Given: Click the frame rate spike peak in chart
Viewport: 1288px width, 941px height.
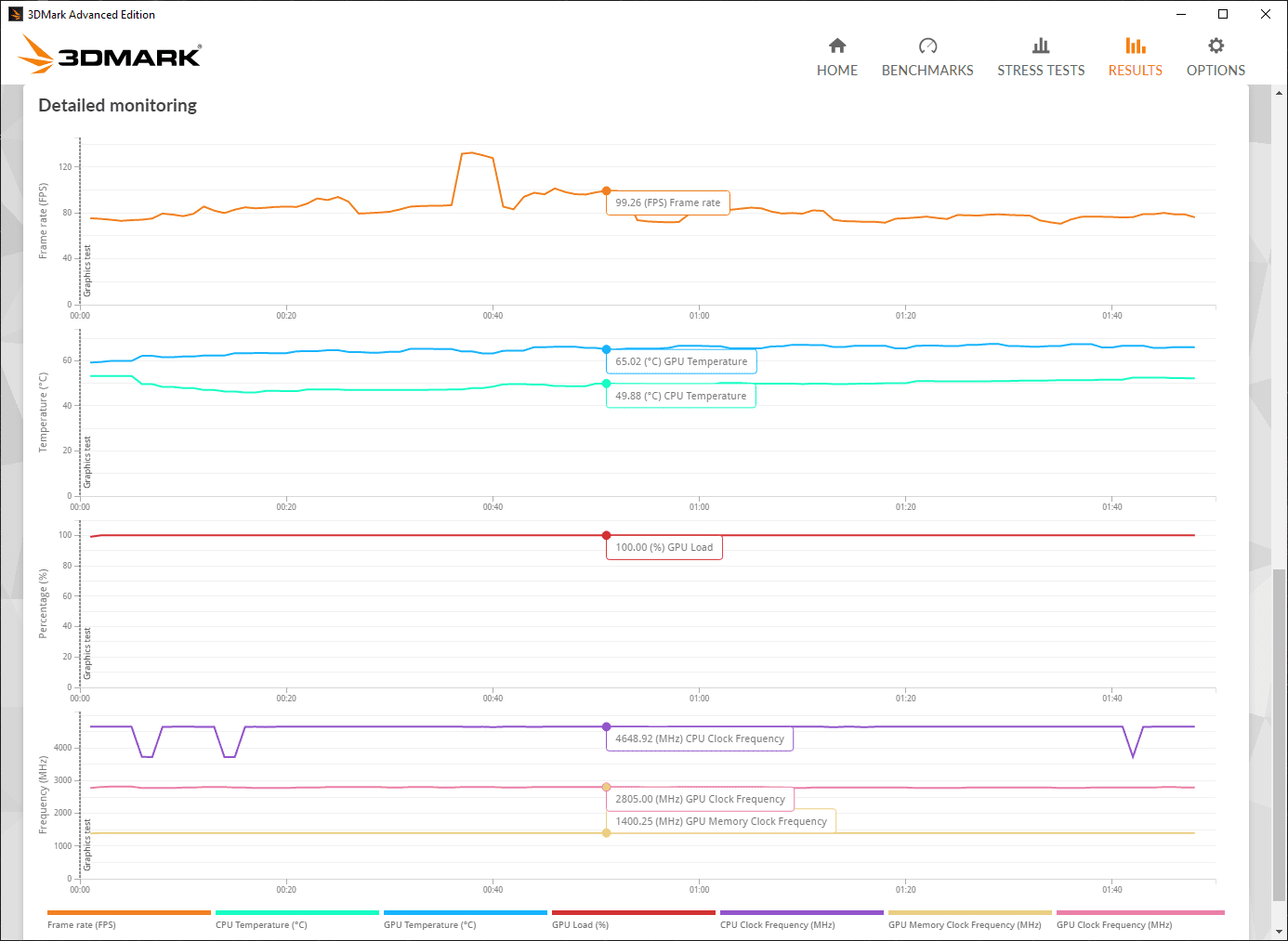Looking at the screenshot, I should 472,152.
